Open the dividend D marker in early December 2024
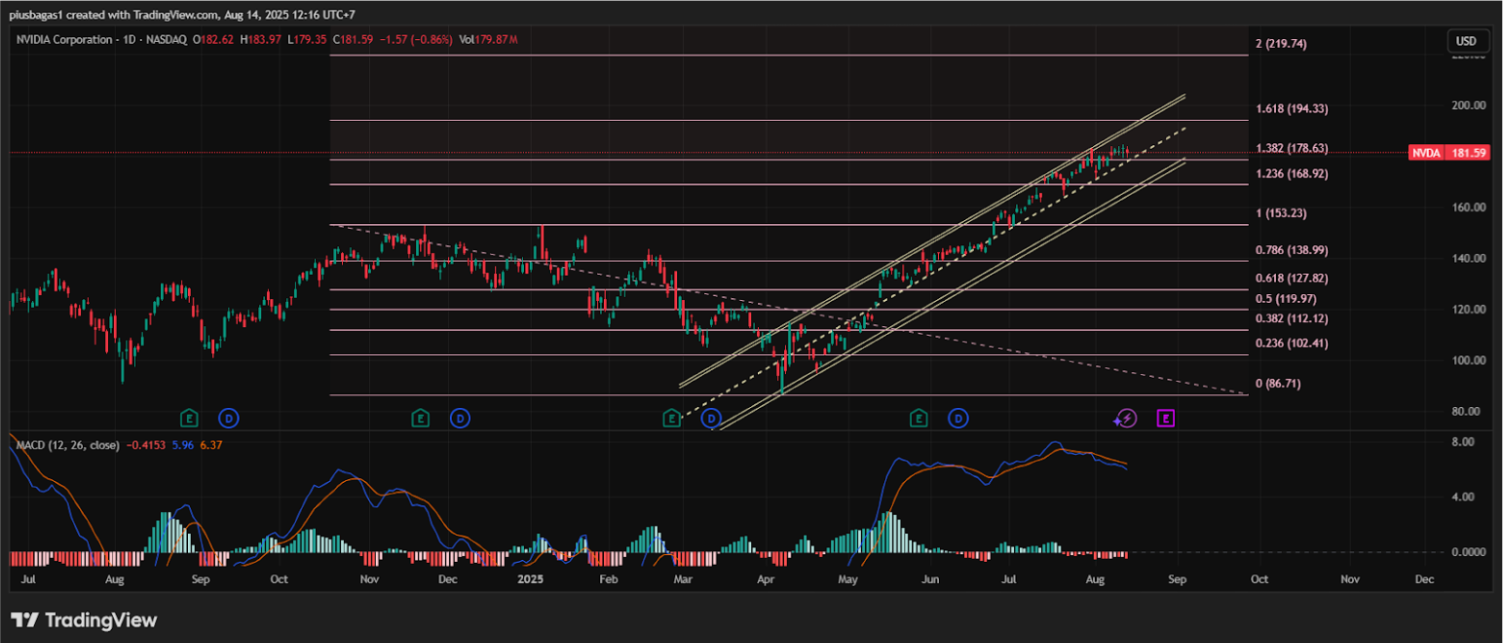 [459, 417]
